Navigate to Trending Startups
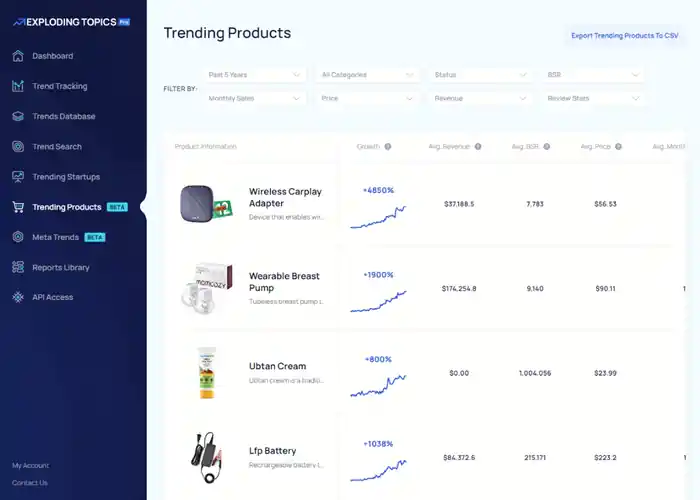The height and width of the screenshot is (500, 700). [66, 177]
